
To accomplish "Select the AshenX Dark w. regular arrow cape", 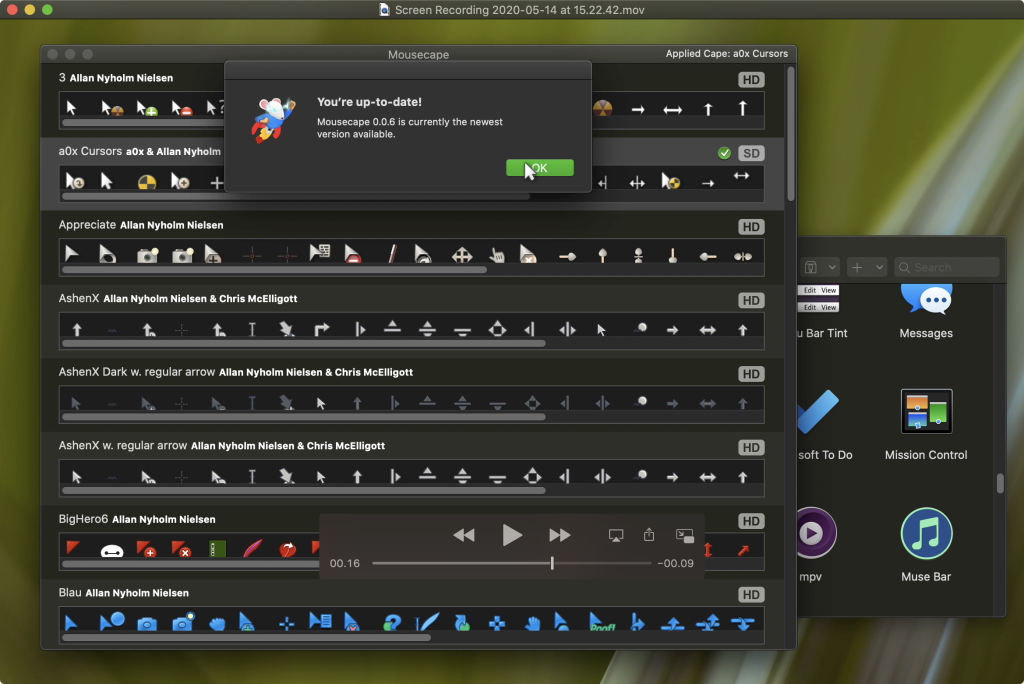I will tap(136, 372).
